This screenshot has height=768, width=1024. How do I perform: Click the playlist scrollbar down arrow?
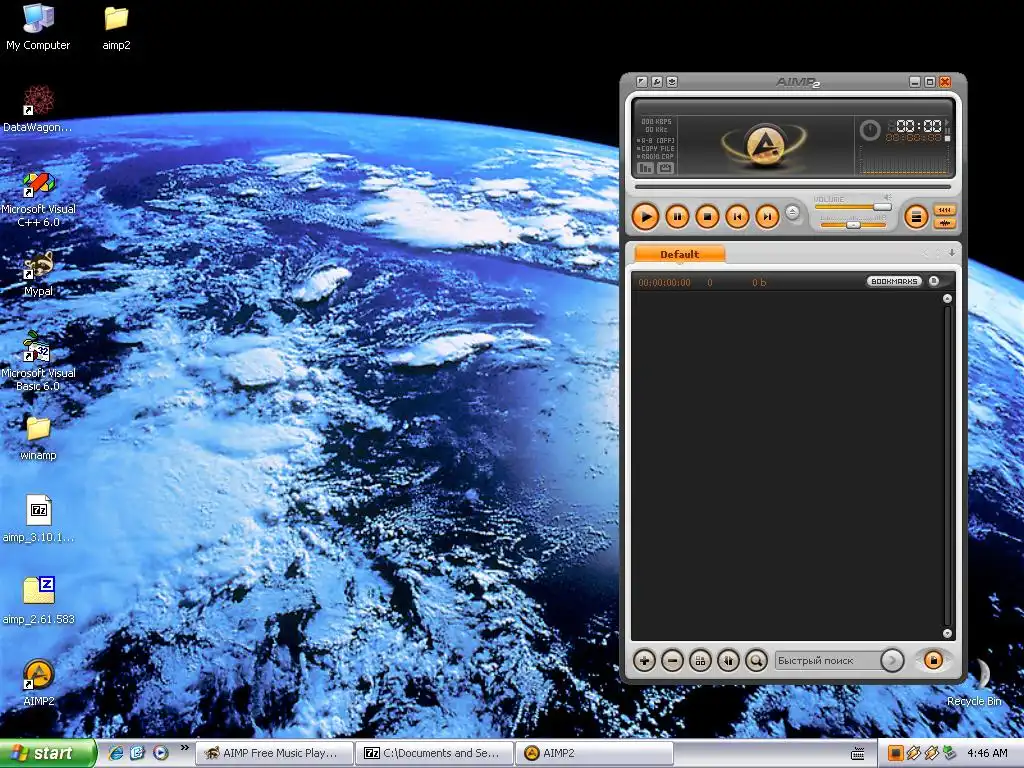[x=947, y=633]
